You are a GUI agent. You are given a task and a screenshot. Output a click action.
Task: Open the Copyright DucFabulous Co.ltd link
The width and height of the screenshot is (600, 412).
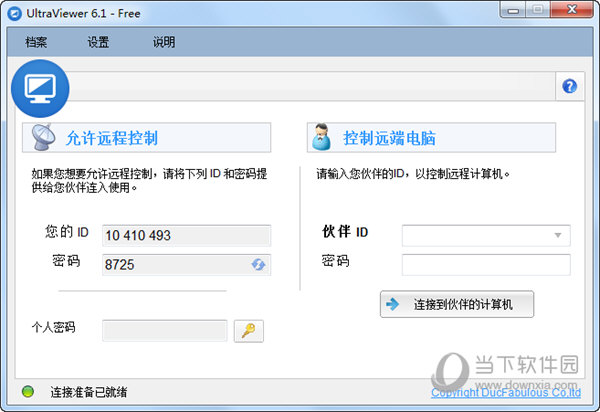[506, 392]
